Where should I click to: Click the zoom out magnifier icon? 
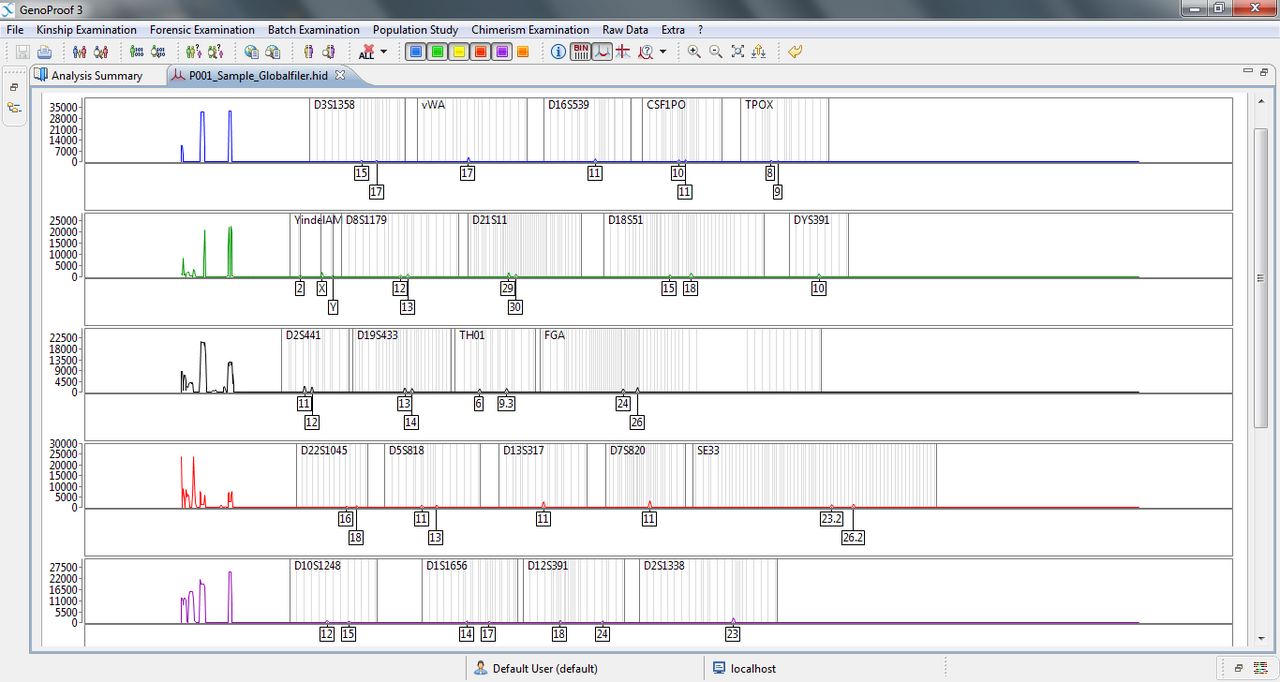[716, 52]
